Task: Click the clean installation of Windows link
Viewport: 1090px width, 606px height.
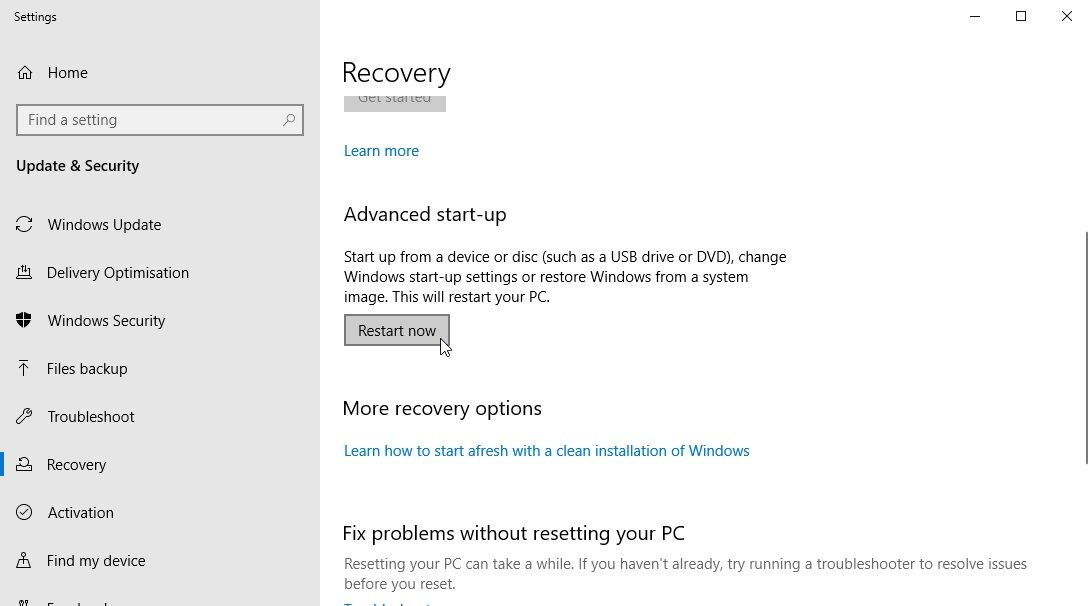Action: (547, 451)
